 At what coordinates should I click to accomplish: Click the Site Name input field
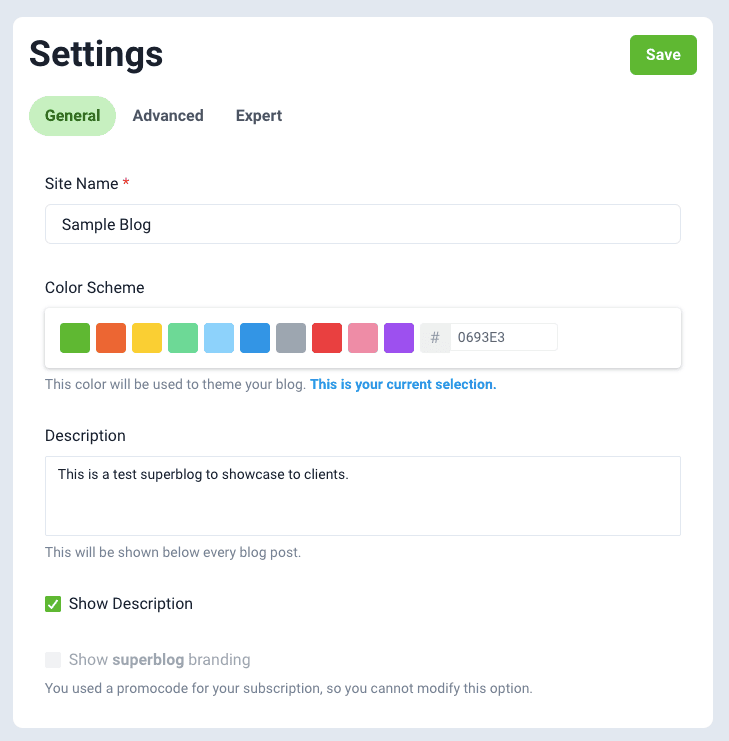click(x=363, y=224)
